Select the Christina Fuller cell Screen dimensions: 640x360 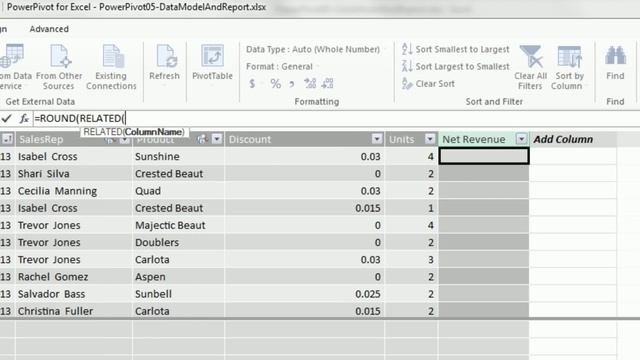click(73, 311)
